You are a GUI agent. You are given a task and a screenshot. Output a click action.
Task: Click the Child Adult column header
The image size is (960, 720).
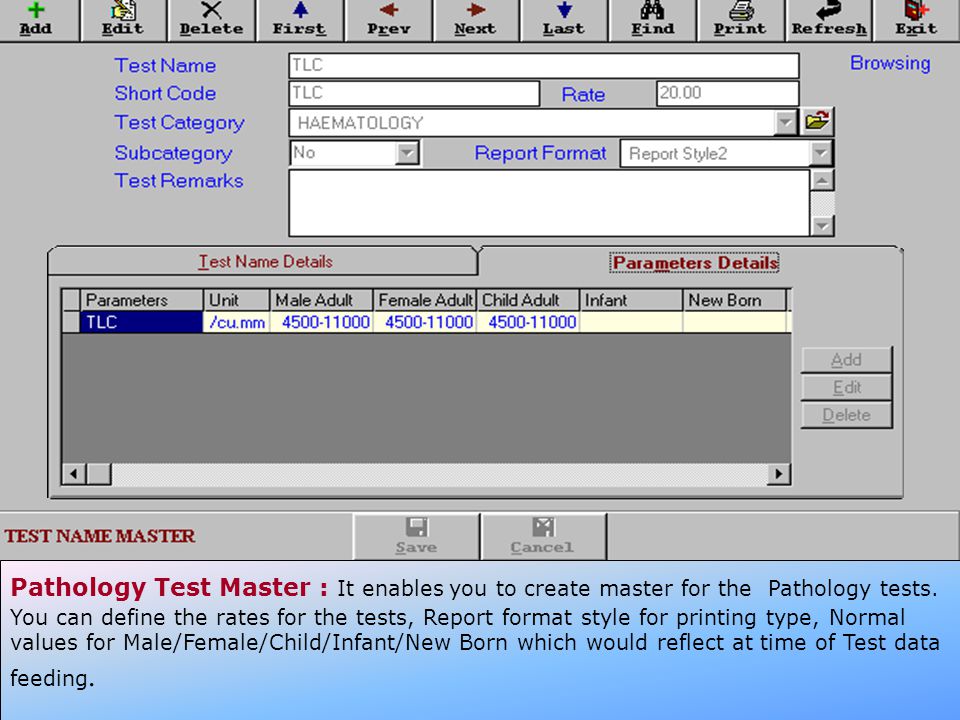pos(528,300)
